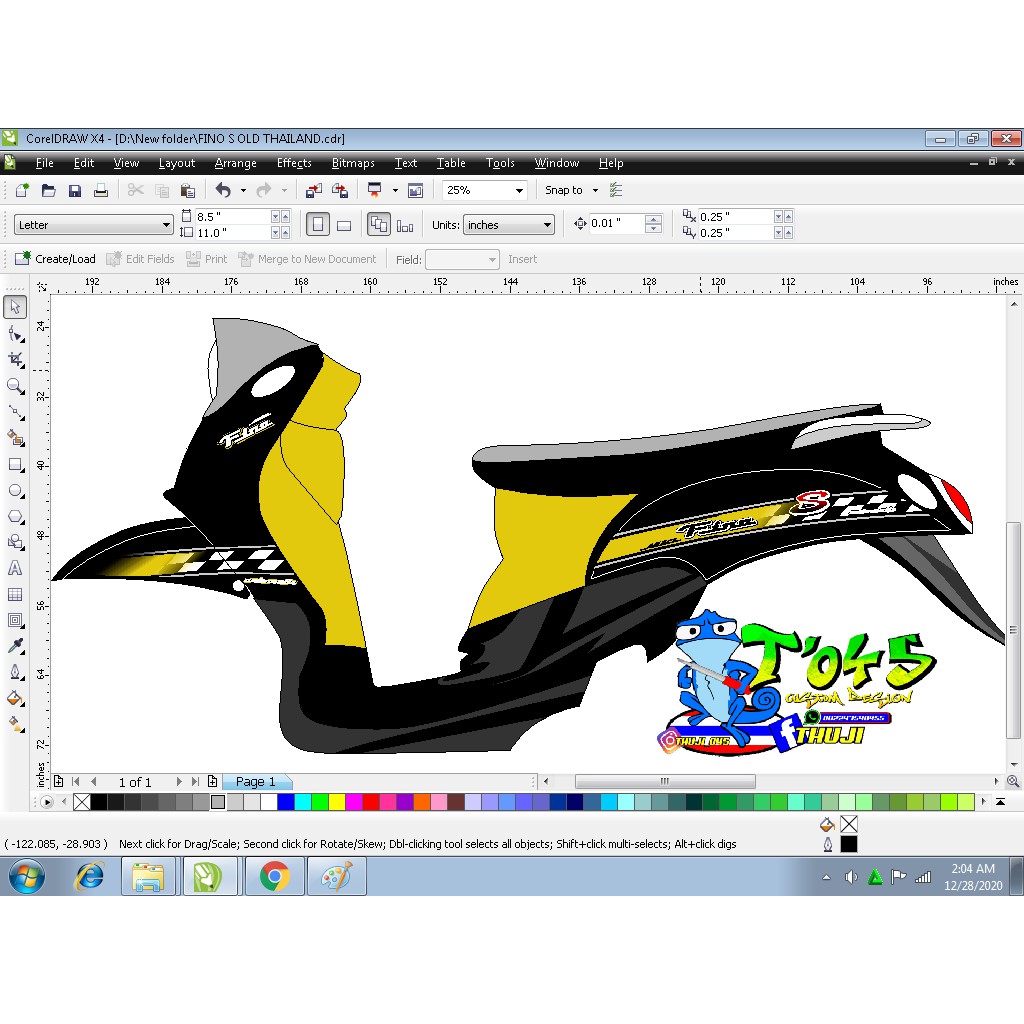Image resolution: width=1024 pixels, height=1024 pixels.
Task: Toggle apply layout to all pages
Action: pos(379,225)
